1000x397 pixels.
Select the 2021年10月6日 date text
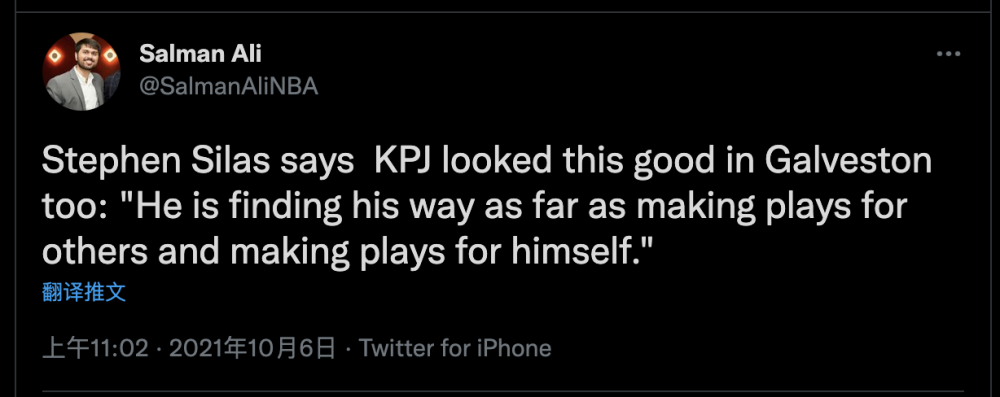[253, 348]
